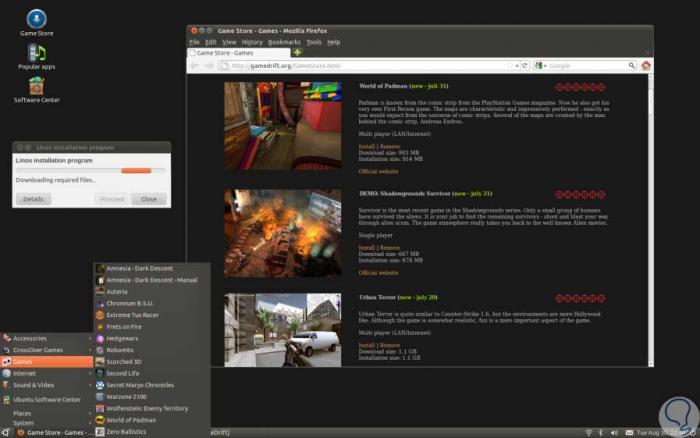700x438 pixels.
Task: Click Firefox forward arrow button
Action: point(209,66)
